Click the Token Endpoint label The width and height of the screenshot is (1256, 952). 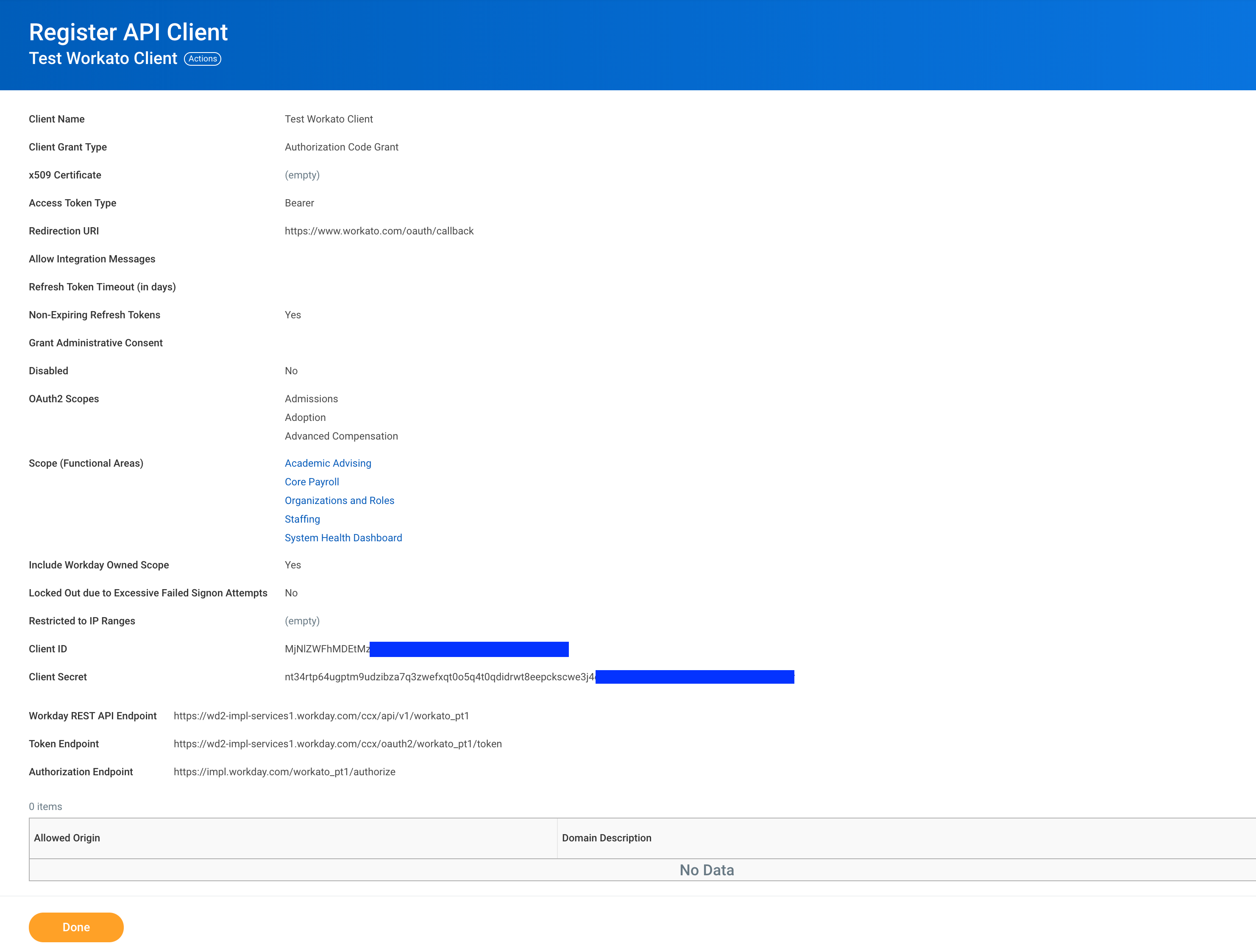pyautogui.click(x=64, y=743)
